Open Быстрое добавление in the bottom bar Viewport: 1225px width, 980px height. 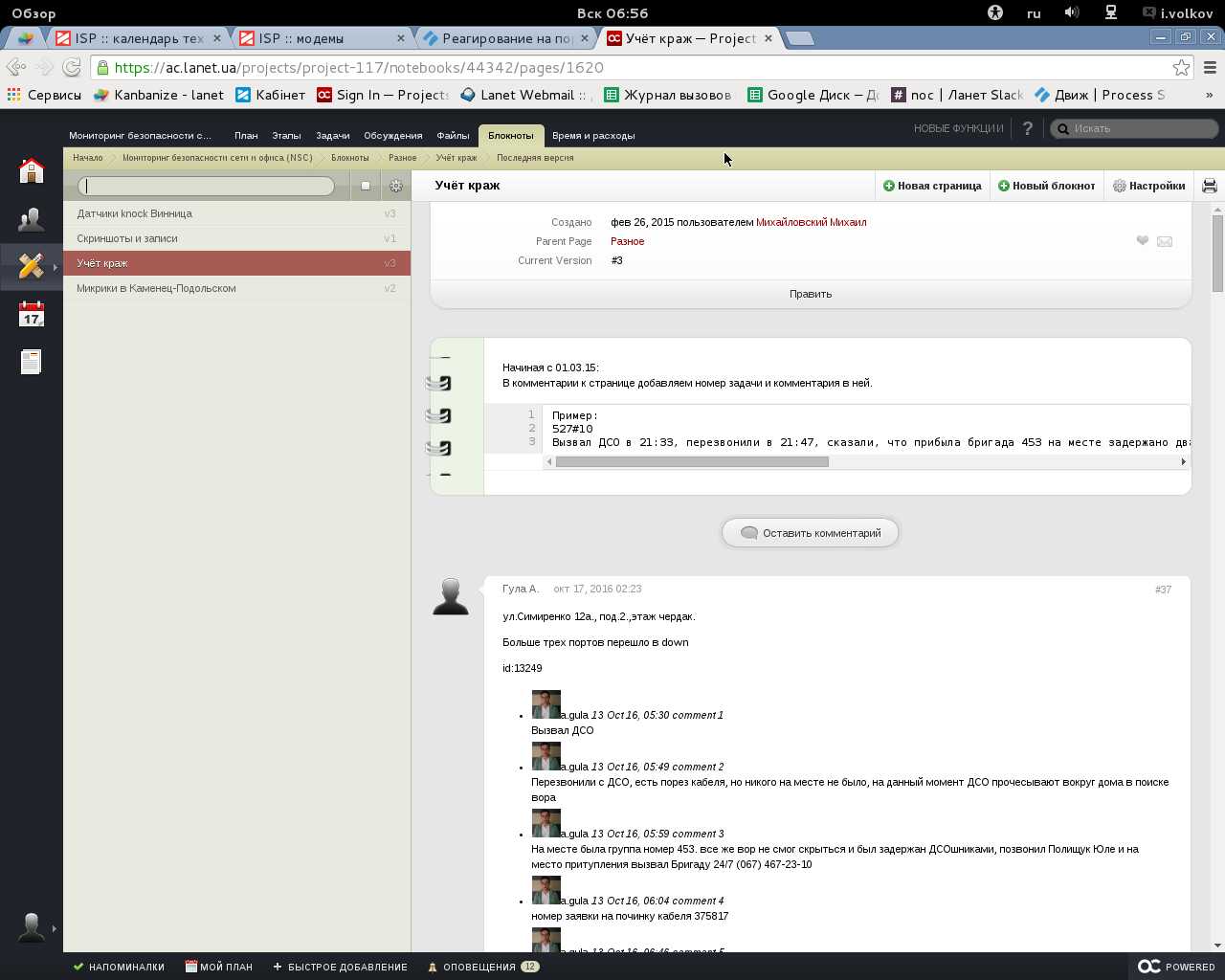pyautogui.click(x=340, y=967)
